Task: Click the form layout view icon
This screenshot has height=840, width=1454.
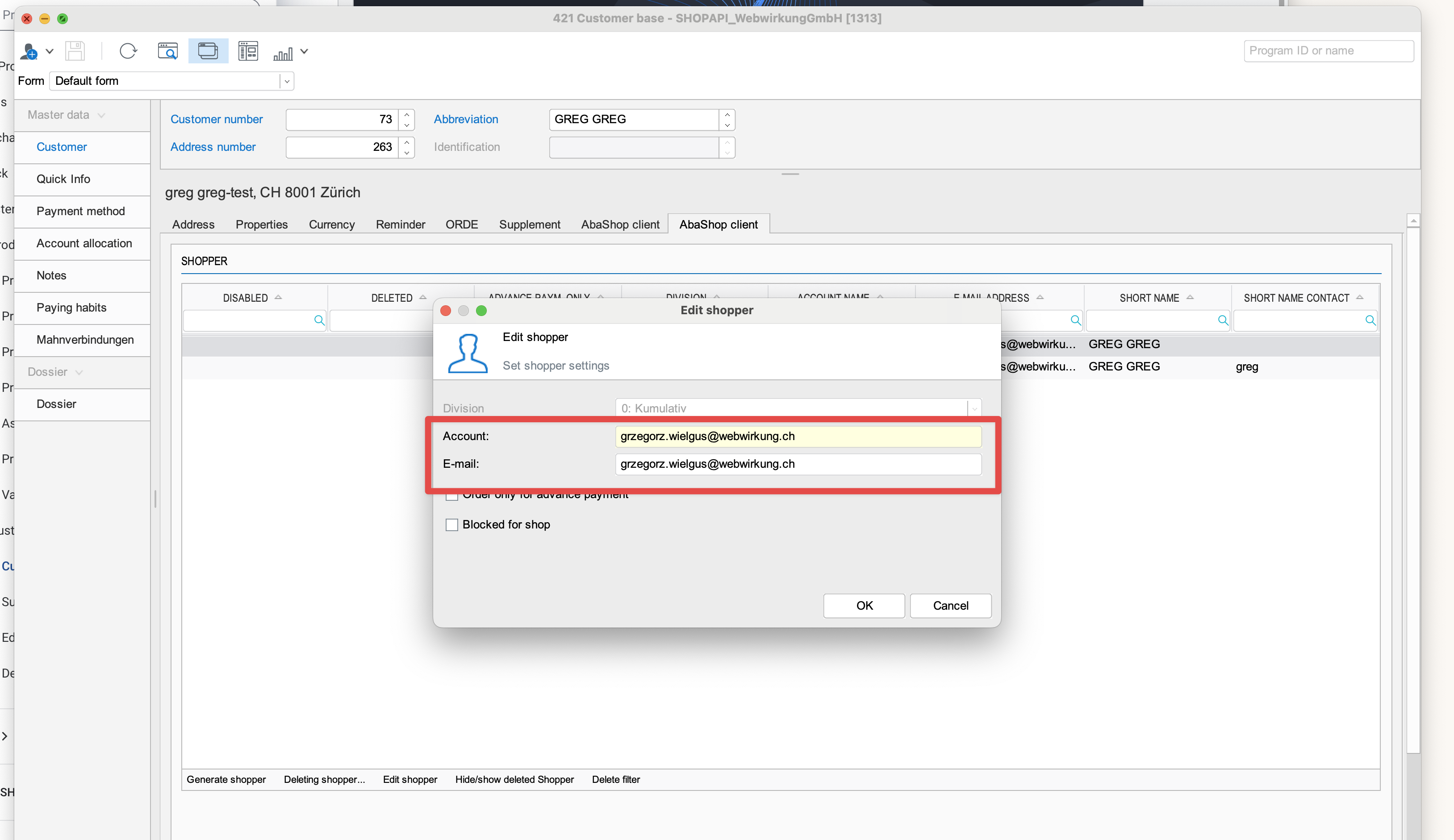Action: click(247, 51)
